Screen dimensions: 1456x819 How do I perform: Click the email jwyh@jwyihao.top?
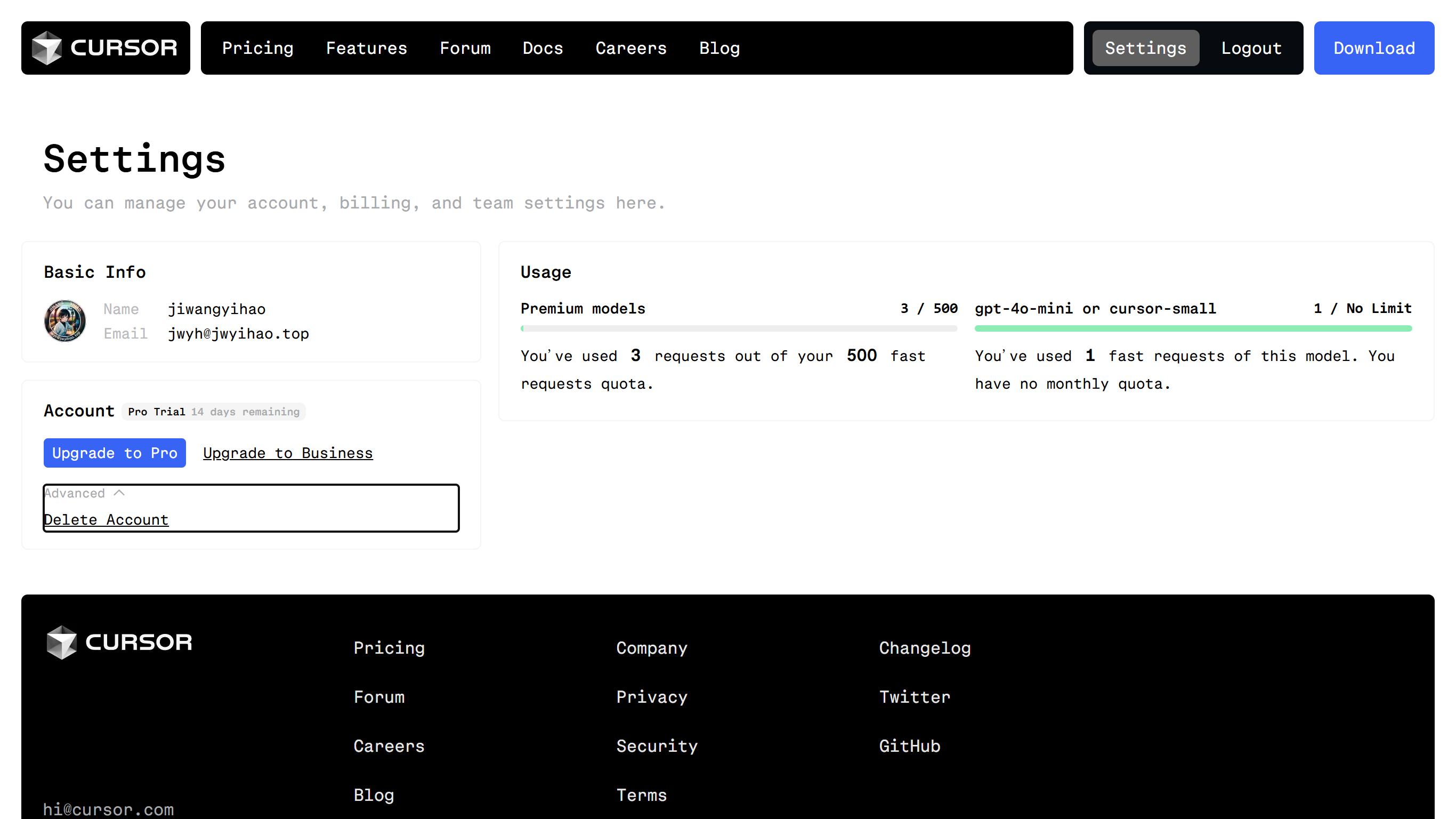pos(239,334)
